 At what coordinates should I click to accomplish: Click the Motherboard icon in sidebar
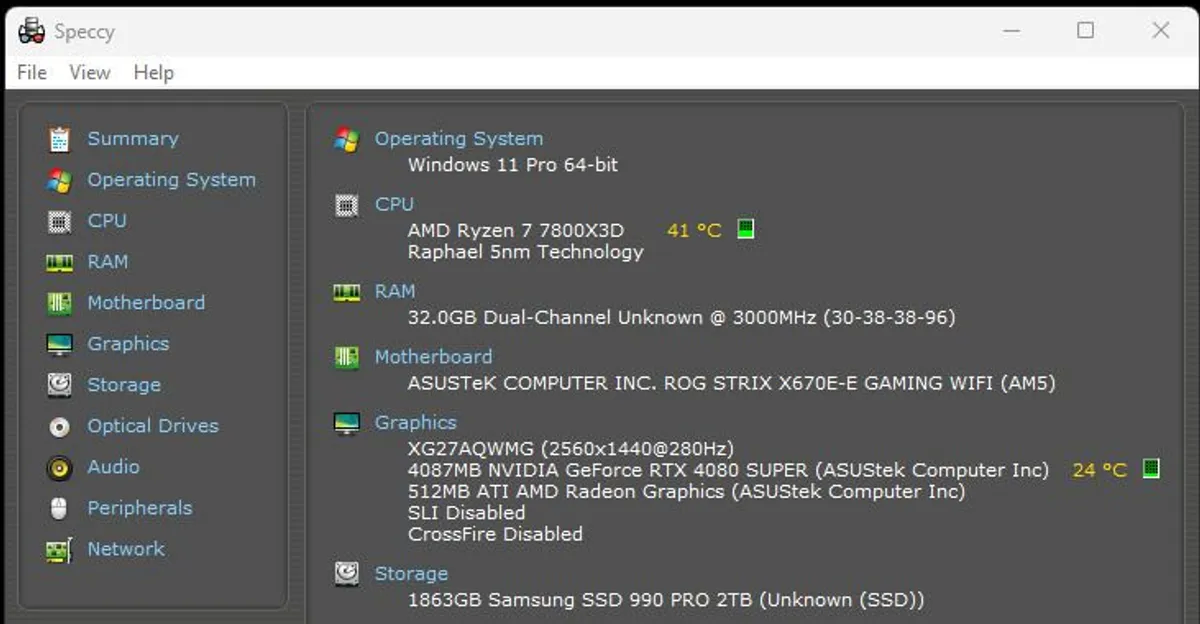tap(59, 303)
